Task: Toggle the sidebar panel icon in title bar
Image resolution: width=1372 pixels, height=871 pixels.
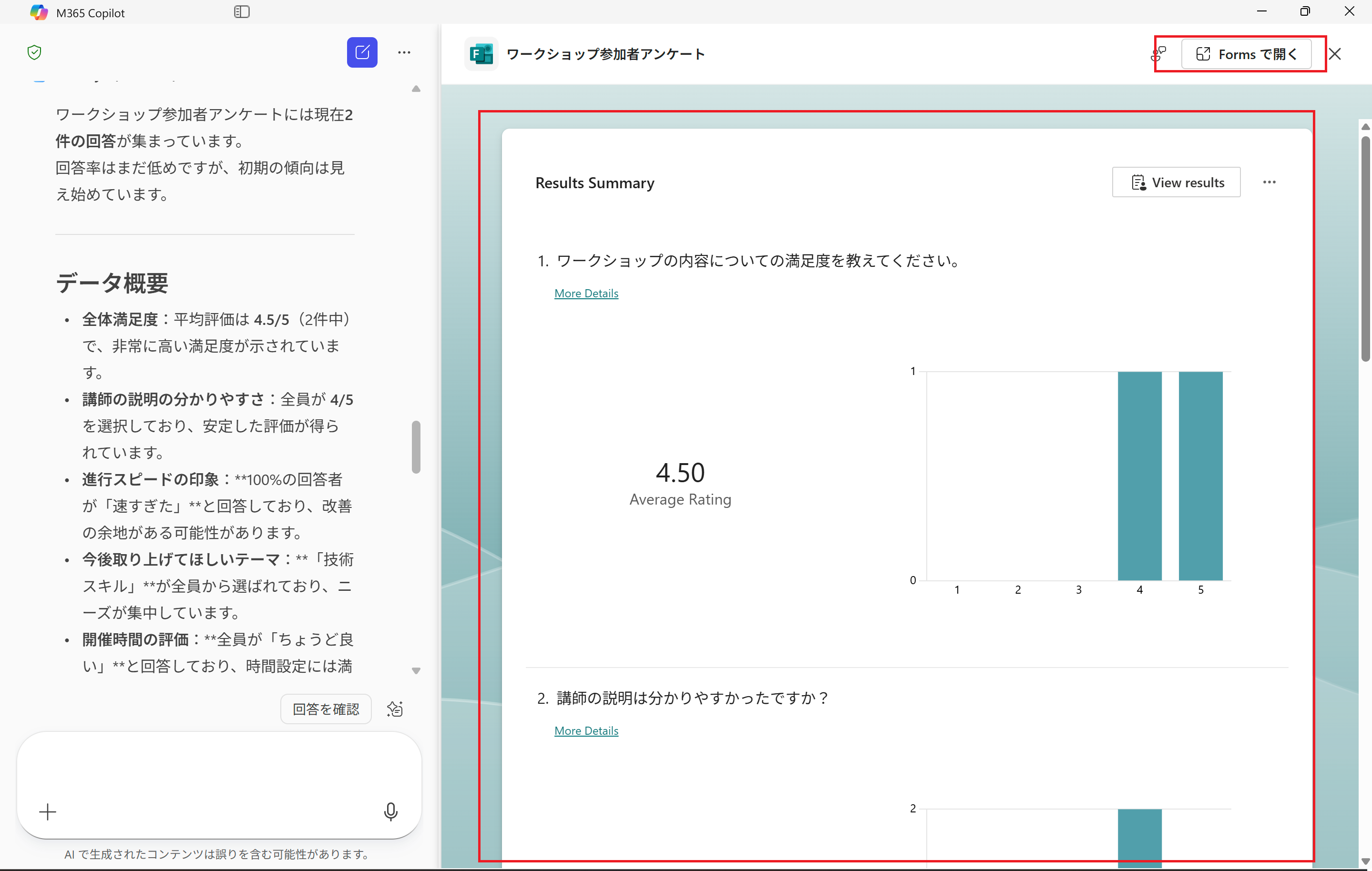Action: tap(242, 11)
